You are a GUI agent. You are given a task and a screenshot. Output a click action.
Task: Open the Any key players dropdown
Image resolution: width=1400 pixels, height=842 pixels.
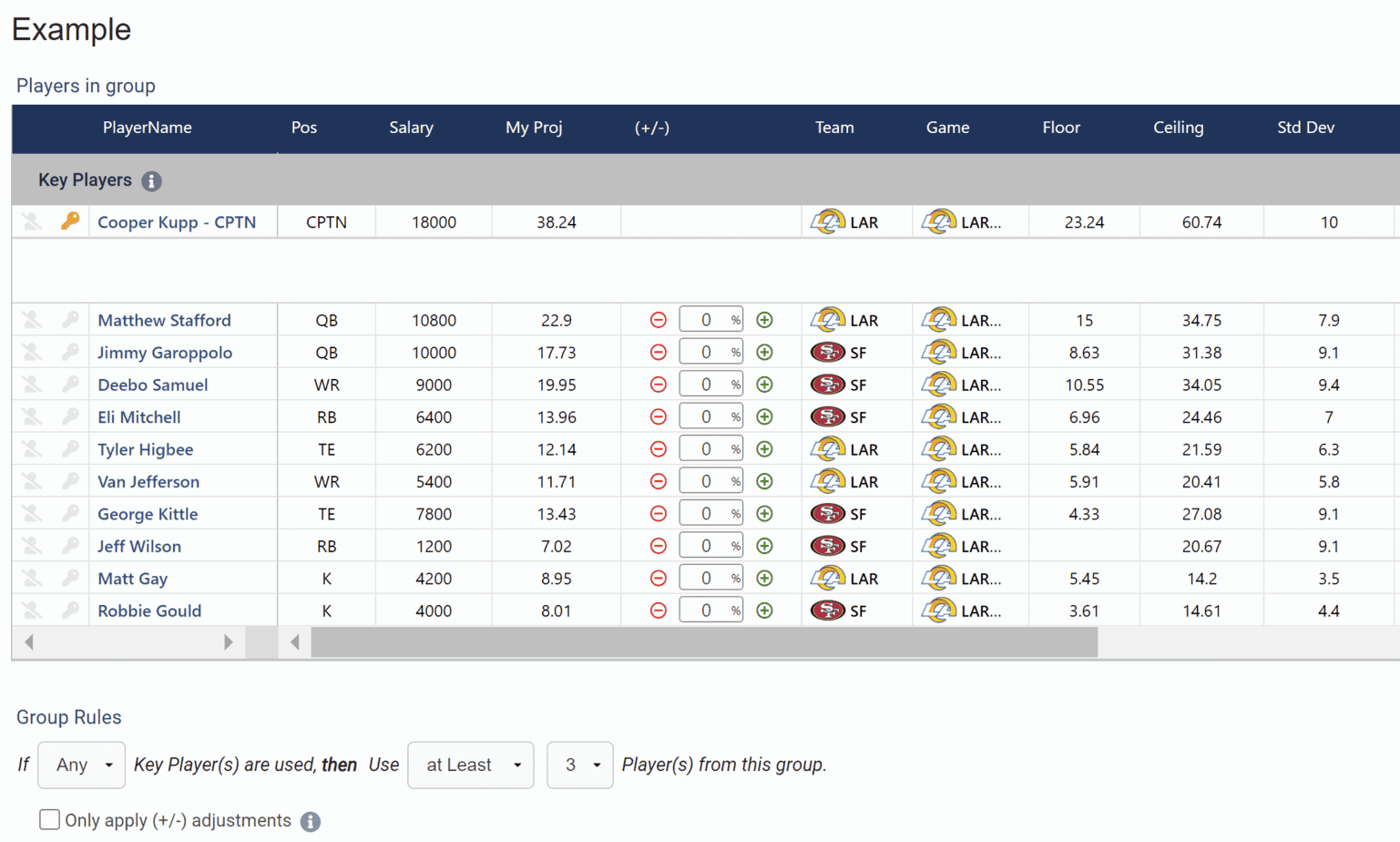tap(80, 765)
